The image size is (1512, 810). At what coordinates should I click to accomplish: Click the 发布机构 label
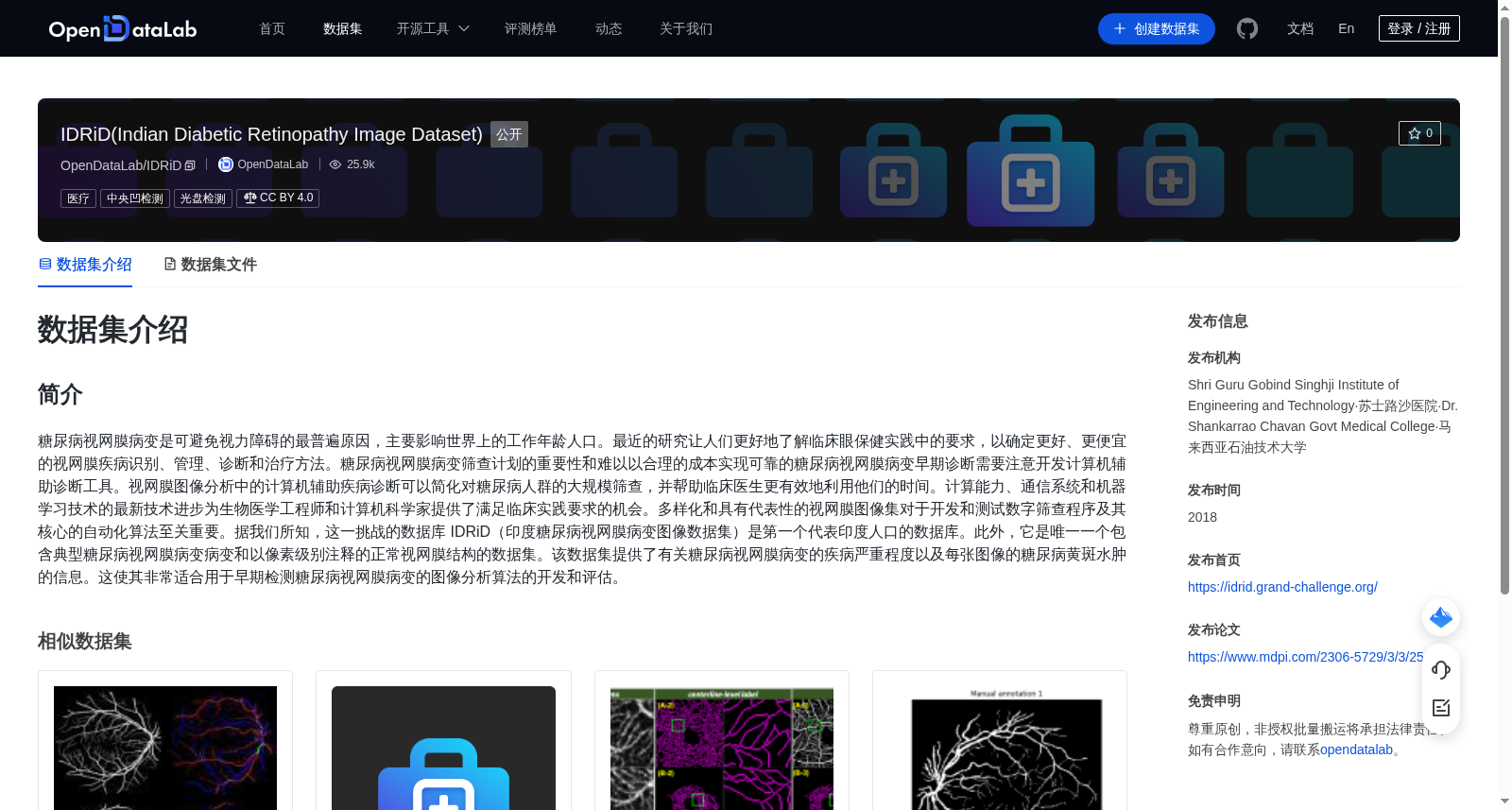(1214, 358)
